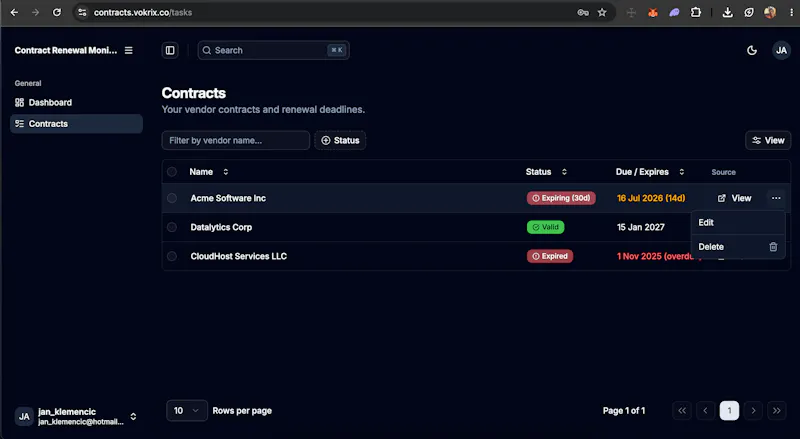800x439 pixels.
Task: Go to previous page of table
Action: [x=705, y=410]
